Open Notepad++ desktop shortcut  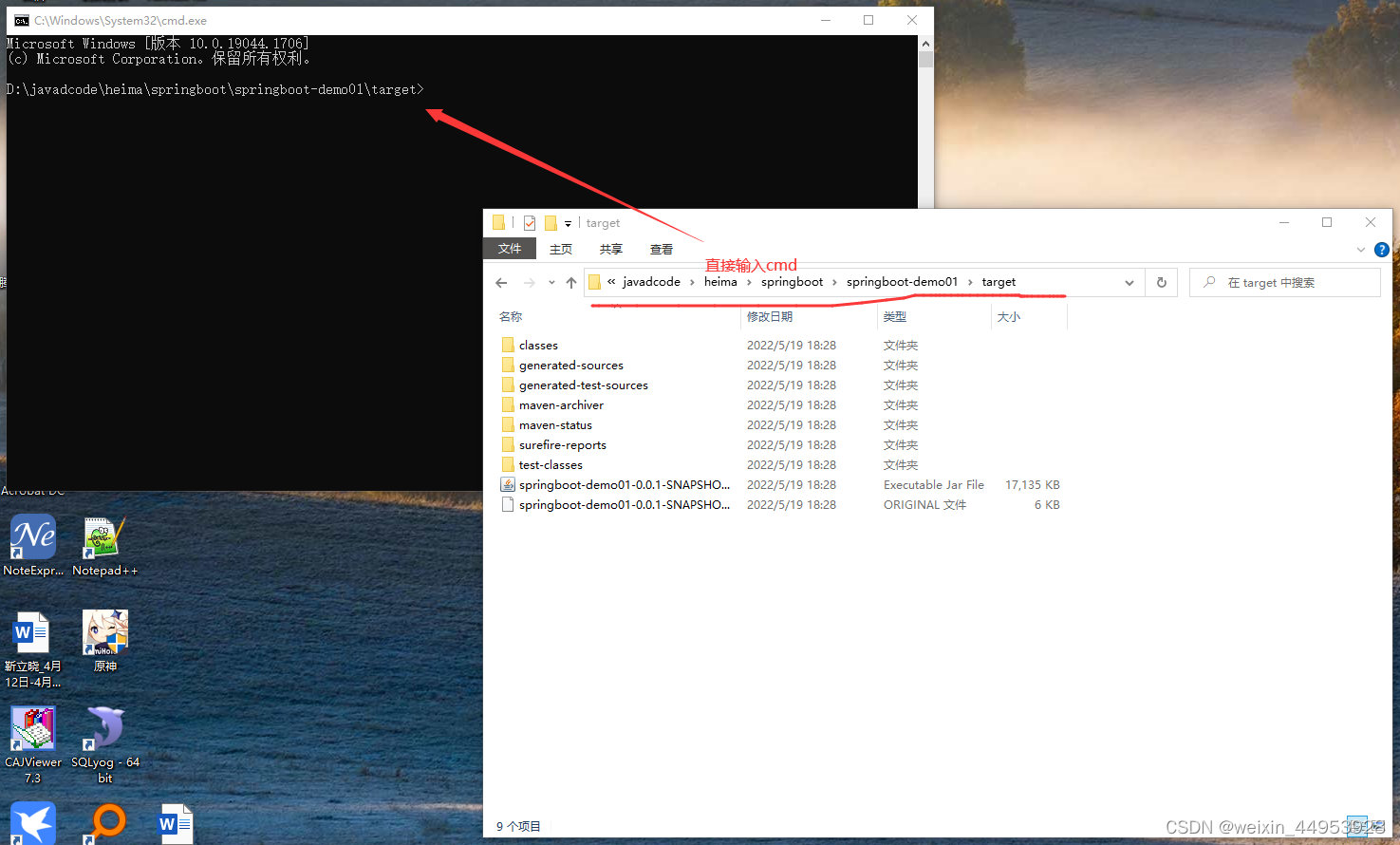click(x=105, y=545)
